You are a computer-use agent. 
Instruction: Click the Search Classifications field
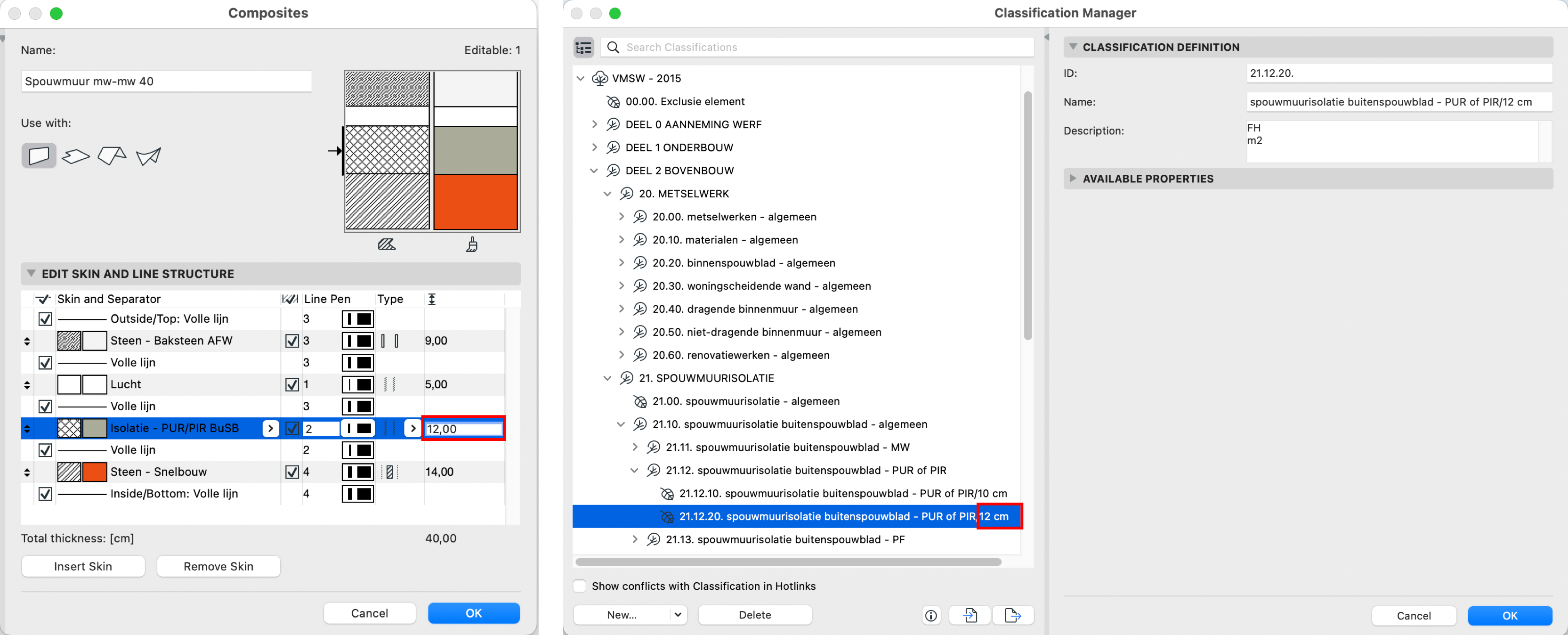click(817, 48)
